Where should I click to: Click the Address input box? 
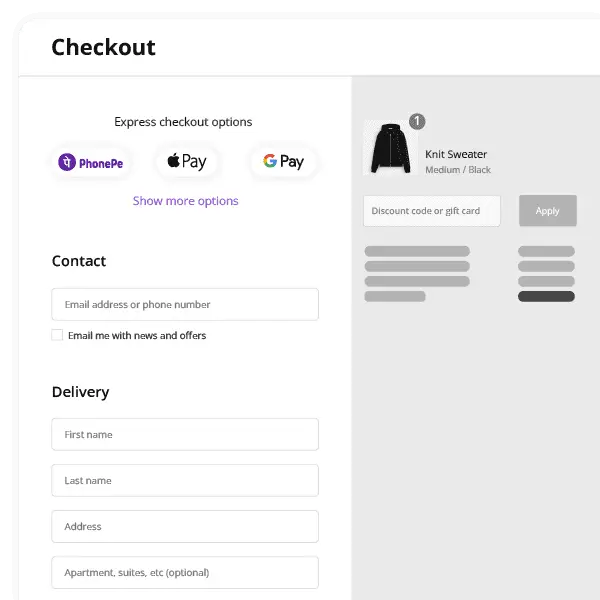coord(185,527)
